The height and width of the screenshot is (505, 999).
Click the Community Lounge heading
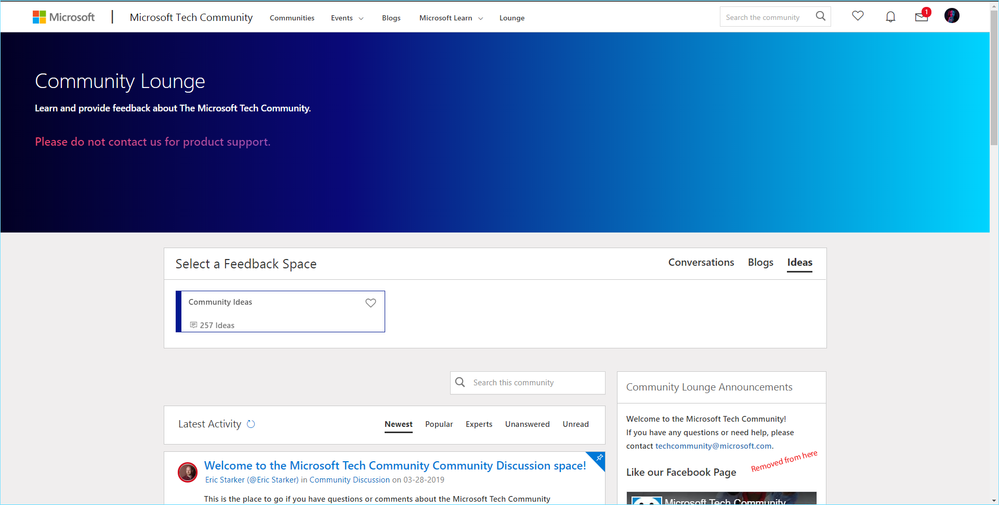coord(120,82)
